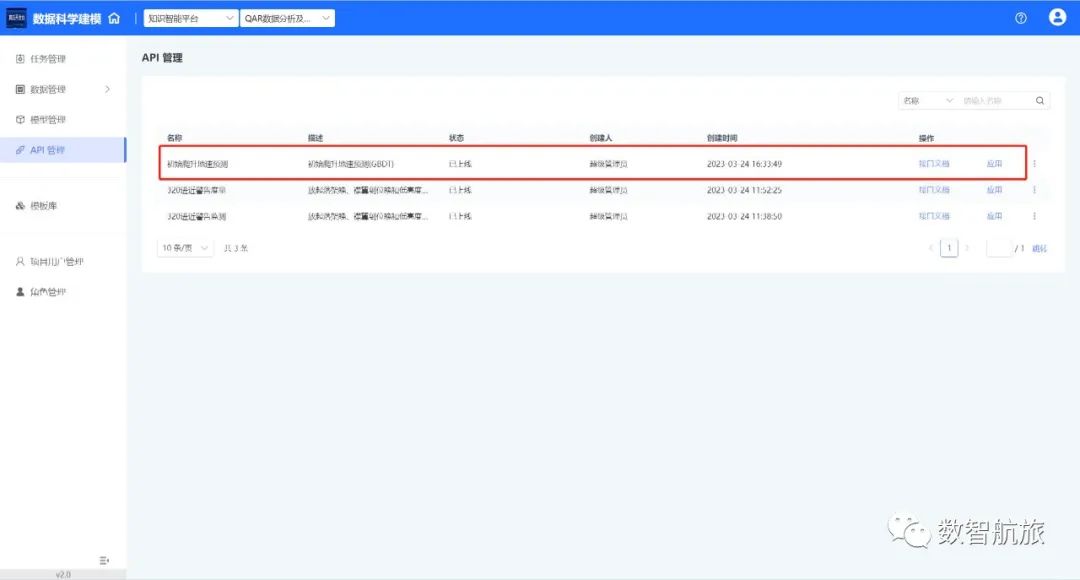Screen dimensions: 1080x580
Task: Open the 知识智能平台 dropdown
Action: pos(190,17)
